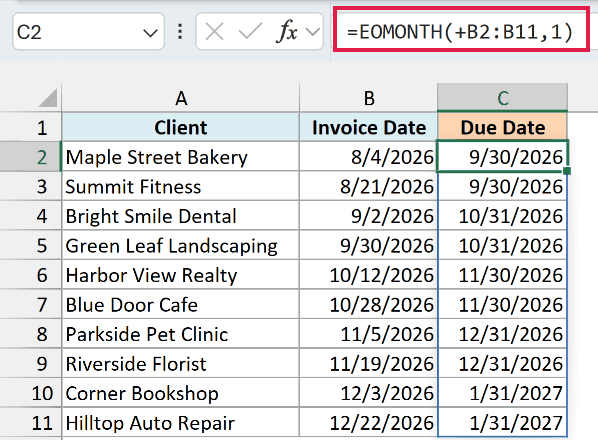Select the Blue Door Cafe cell
The image size is (598, 440).
pos(181,304)
